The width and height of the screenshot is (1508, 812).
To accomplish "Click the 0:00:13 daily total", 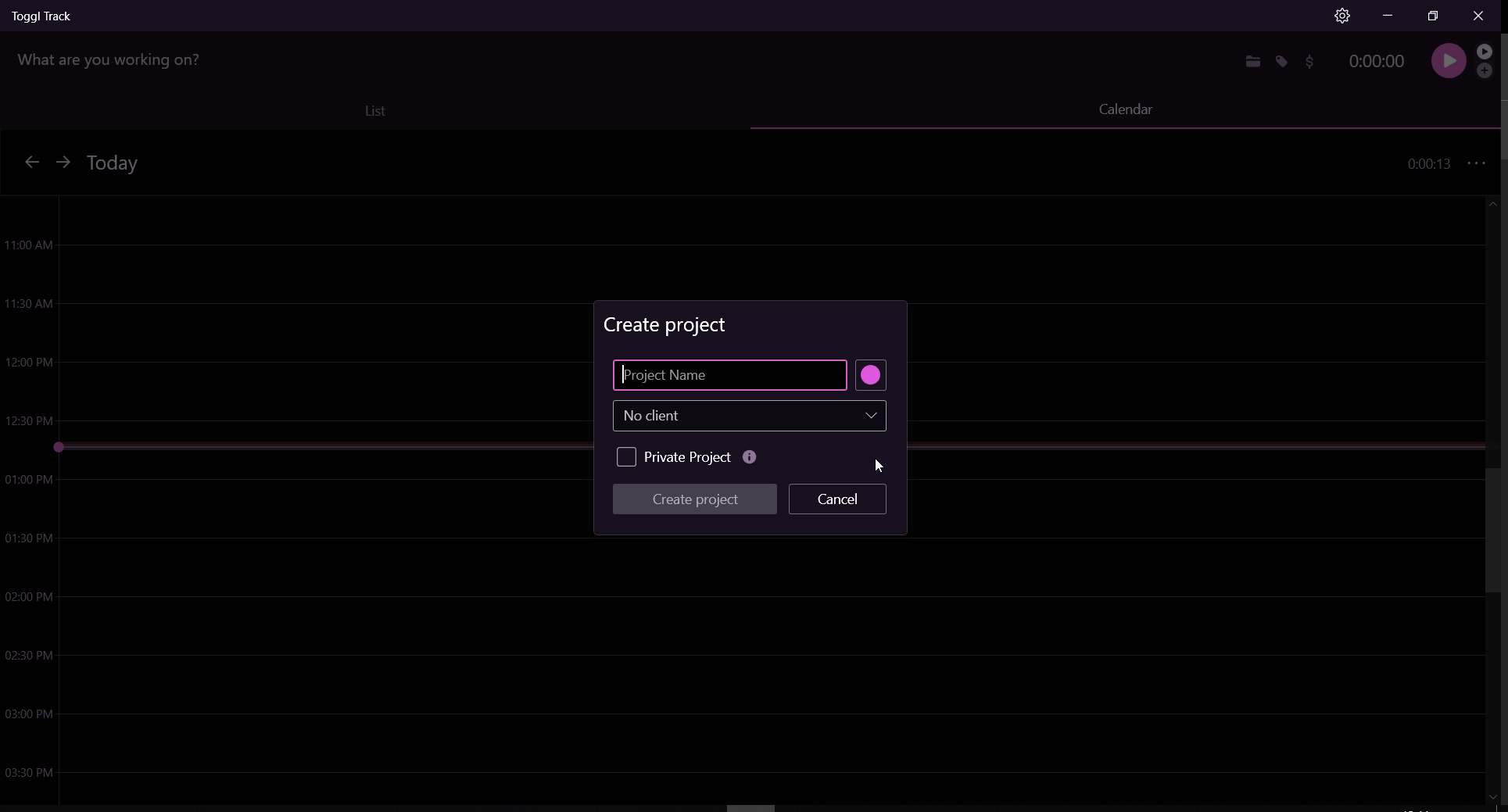I will pyautogui.click(x=1428, y=164).
